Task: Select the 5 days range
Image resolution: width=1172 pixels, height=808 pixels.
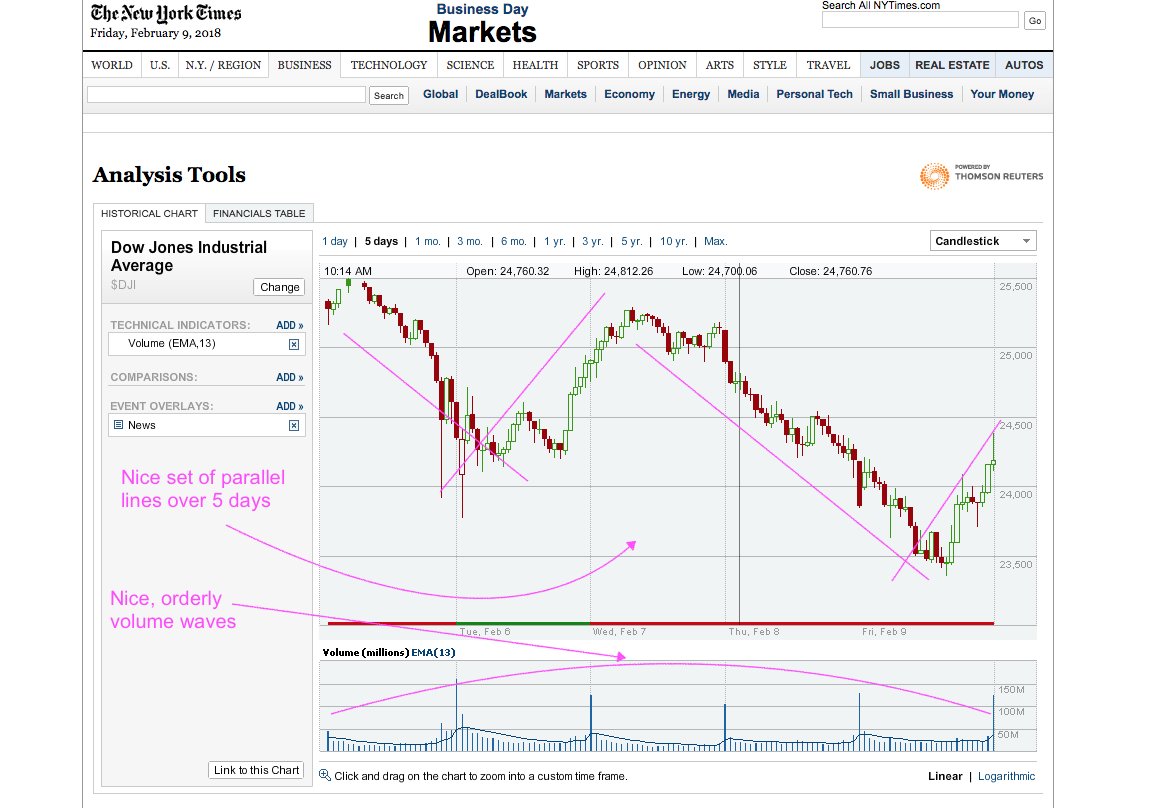Action: [381, 241]
